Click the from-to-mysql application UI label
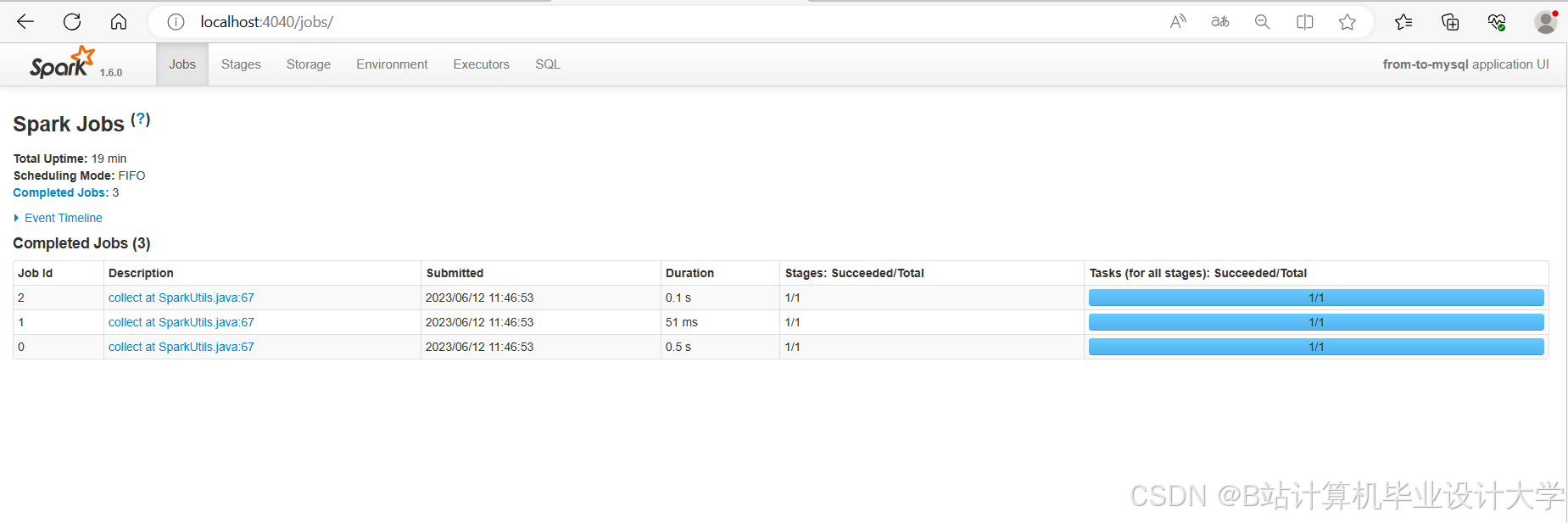1568x523 pixels. pos(1465,64)
